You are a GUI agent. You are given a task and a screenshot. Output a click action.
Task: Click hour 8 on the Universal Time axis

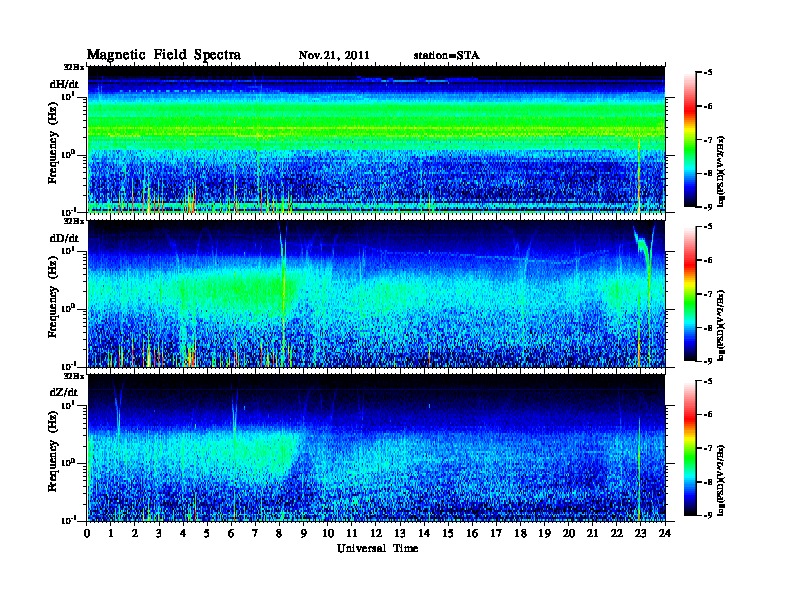click(279, 534)
